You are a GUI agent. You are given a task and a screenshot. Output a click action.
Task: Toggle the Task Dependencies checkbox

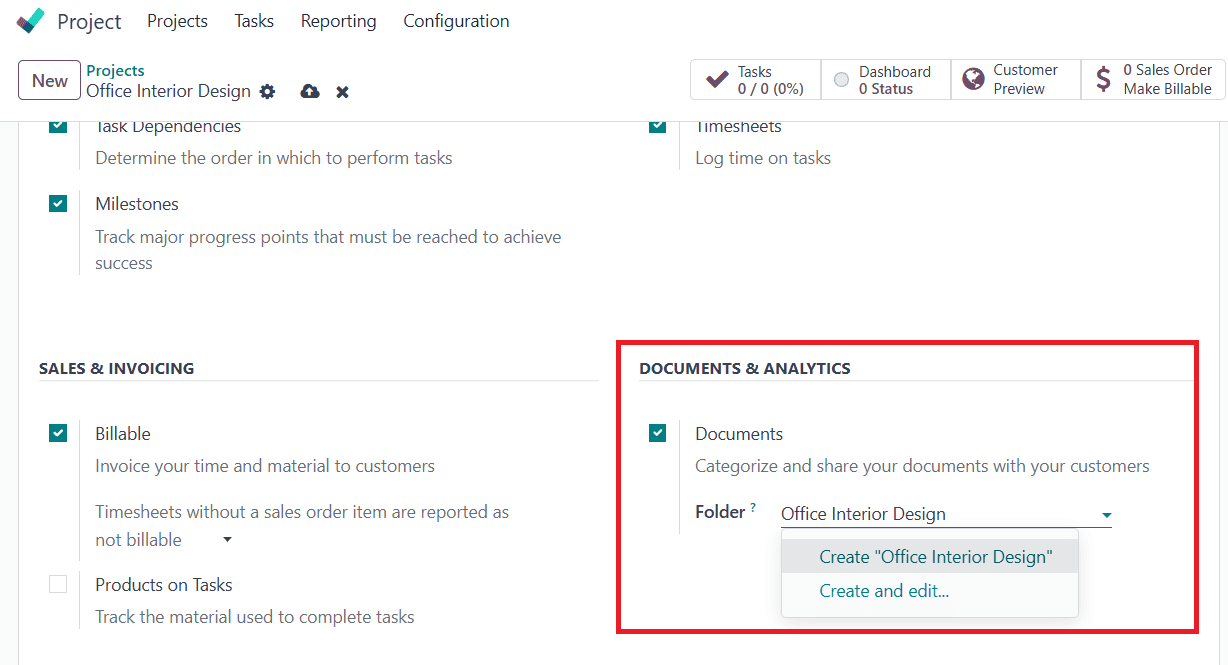tap(58, 126)
